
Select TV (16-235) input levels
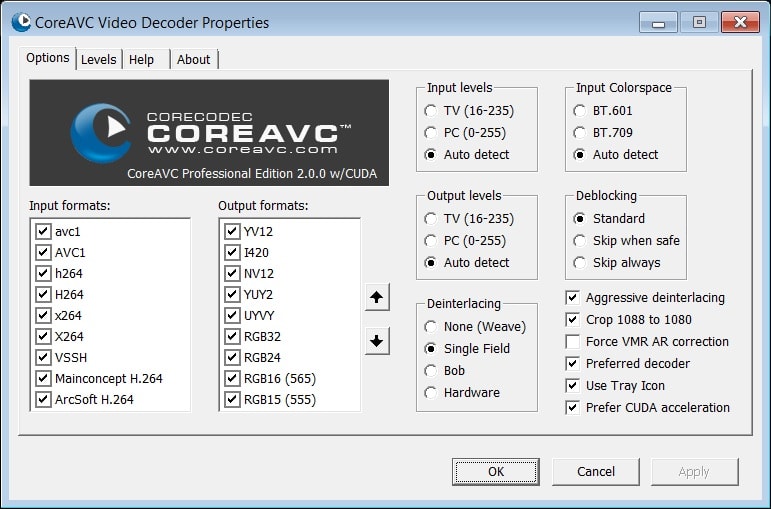click(x=431, y=111)
